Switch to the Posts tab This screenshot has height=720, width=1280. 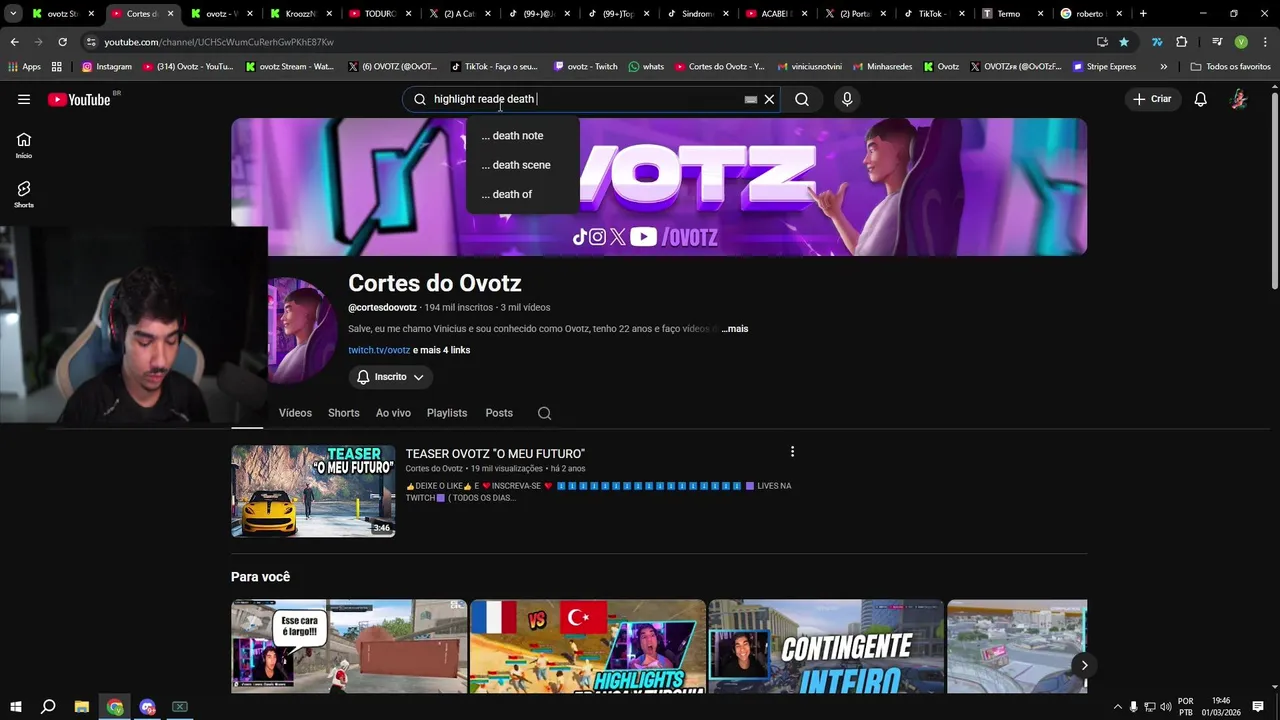[499, 413]
